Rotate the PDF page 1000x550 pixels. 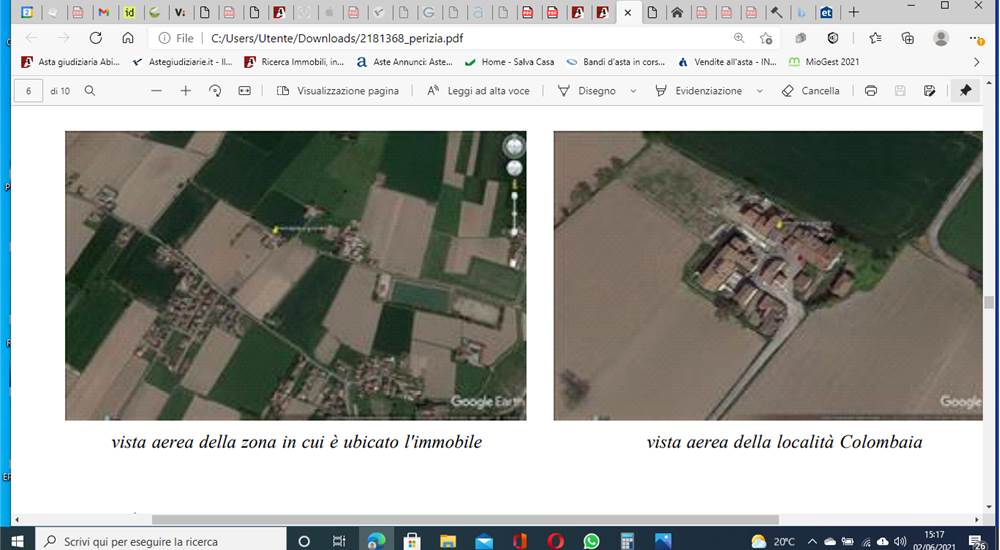click(x=215, y=91)
